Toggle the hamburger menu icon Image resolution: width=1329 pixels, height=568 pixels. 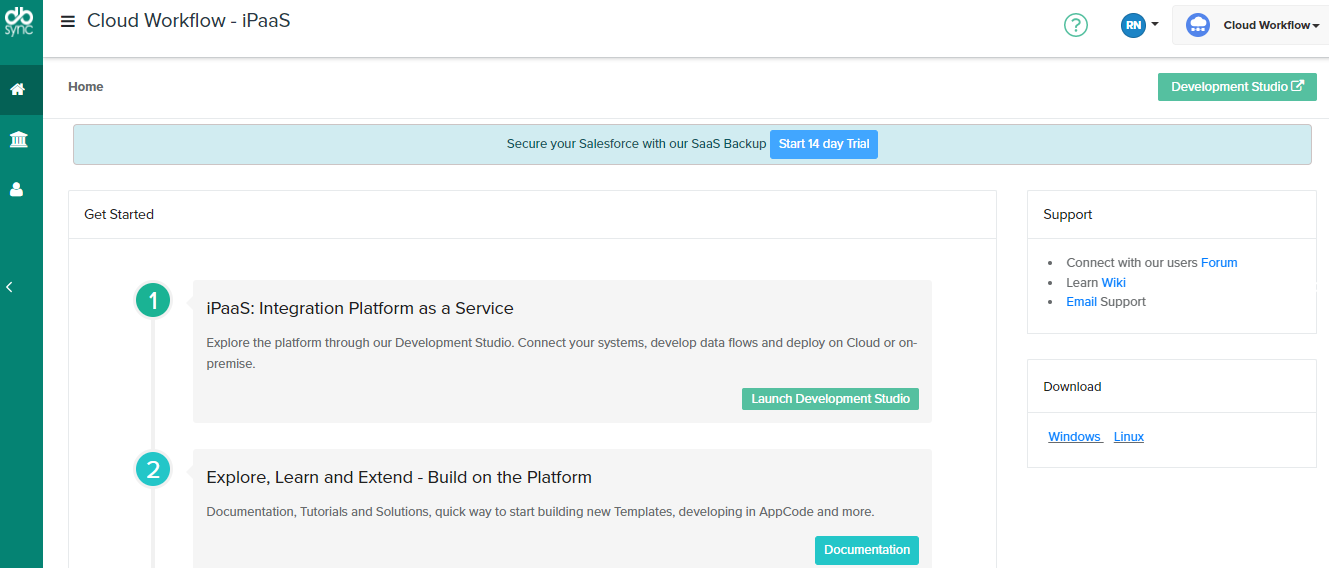click(x=68, y=22)
